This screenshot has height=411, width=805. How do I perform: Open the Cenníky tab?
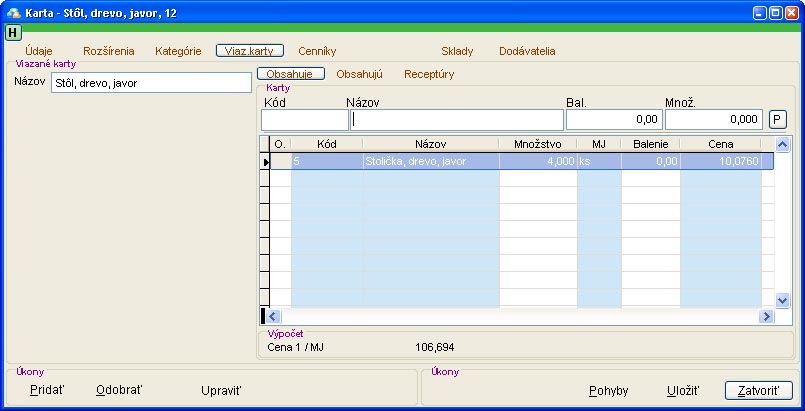click(317, 51)
